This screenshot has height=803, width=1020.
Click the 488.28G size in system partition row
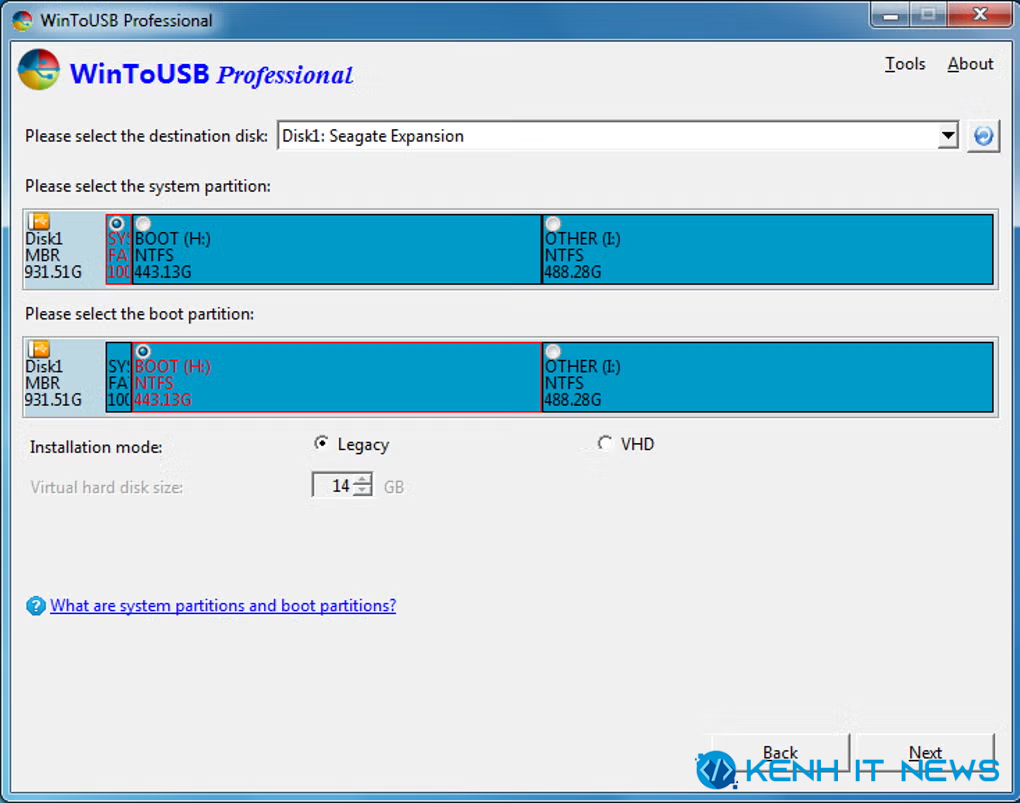[x=572, y=272]
